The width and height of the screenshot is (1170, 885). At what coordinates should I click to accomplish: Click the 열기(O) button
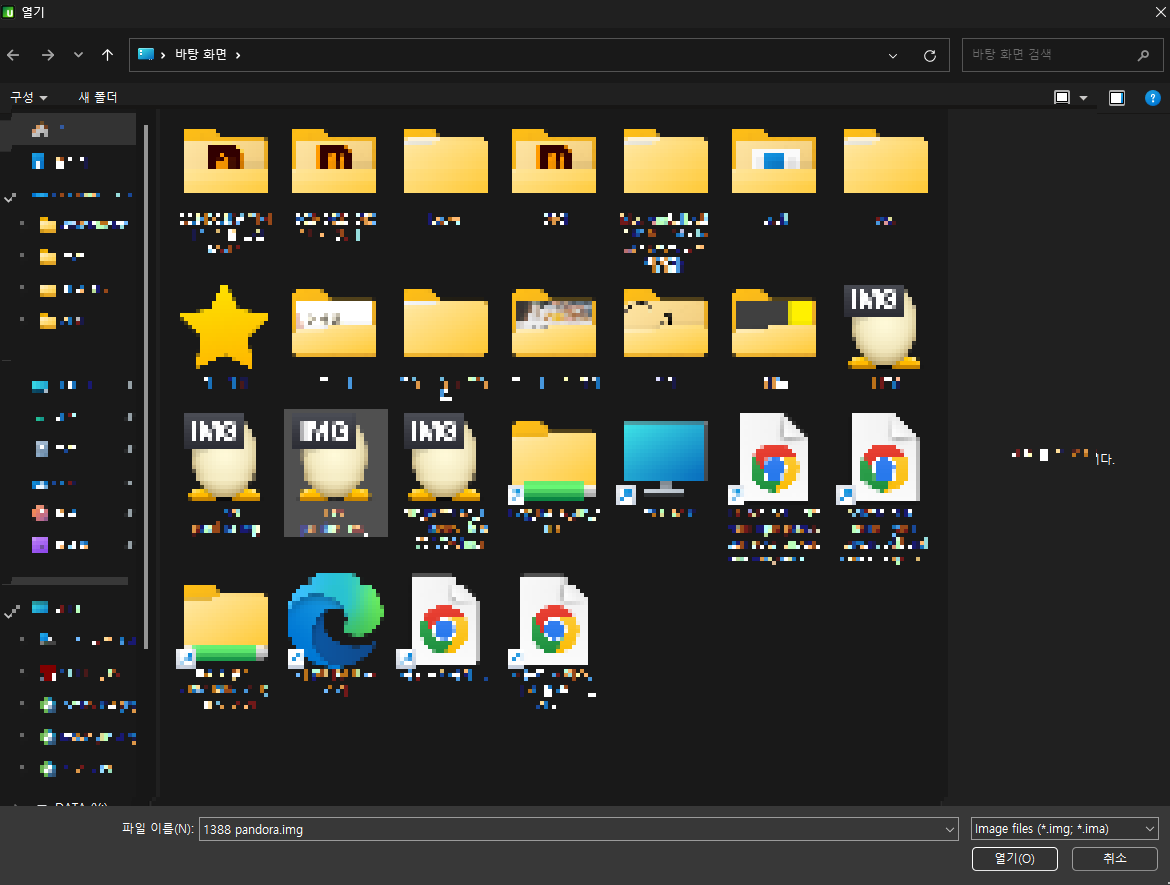tap(1015, 859)
